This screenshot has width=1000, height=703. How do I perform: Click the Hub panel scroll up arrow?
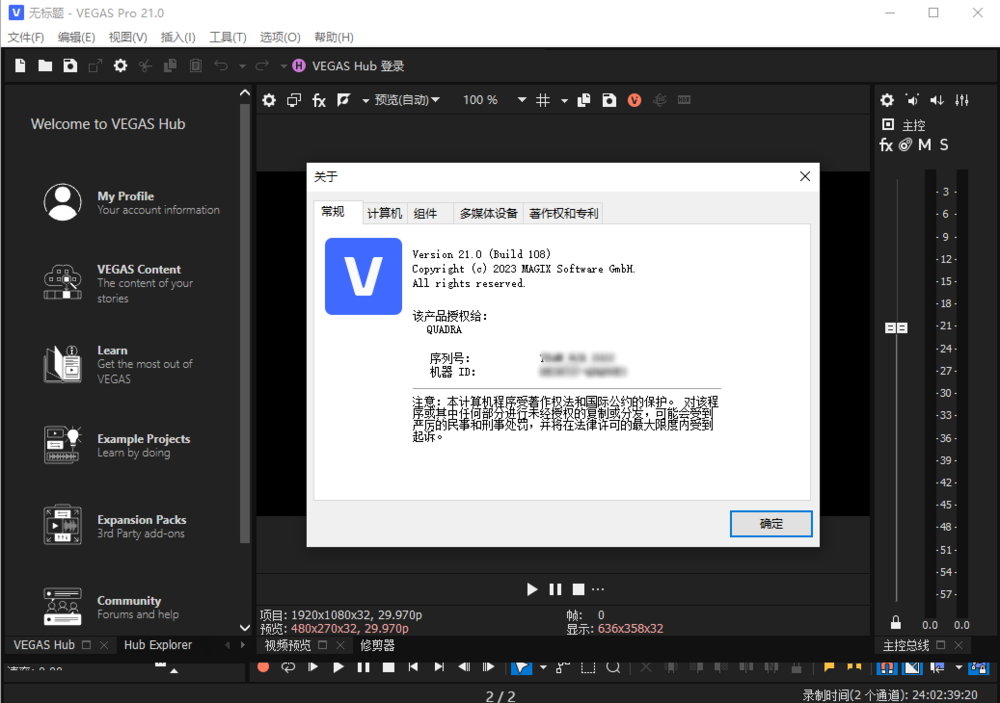coord(245,93)
